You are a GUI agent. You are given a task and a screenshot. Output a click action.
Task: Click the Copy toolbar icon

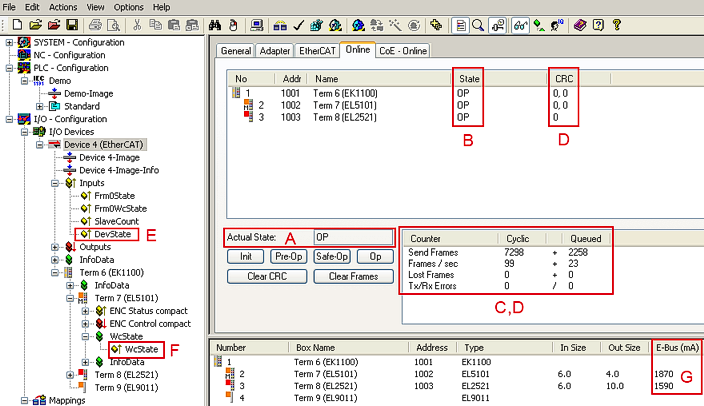(155, 25)
